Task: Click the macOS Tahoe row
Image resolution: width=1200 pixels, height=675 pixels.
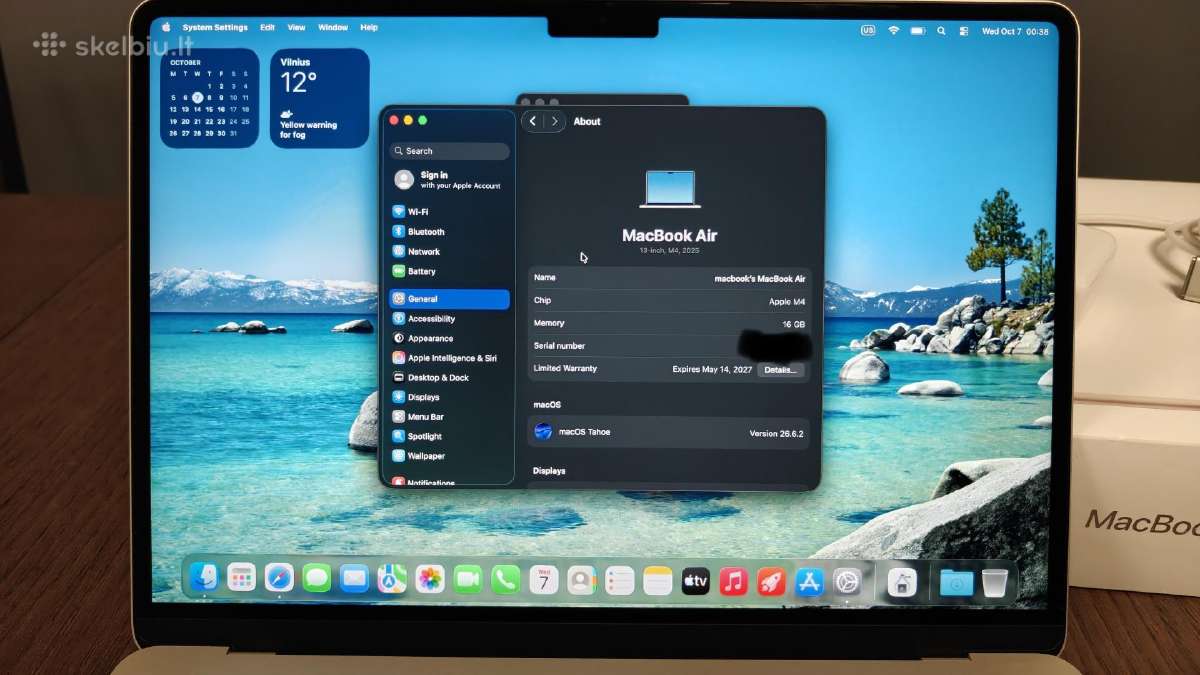Action: [x=668, y=432]
